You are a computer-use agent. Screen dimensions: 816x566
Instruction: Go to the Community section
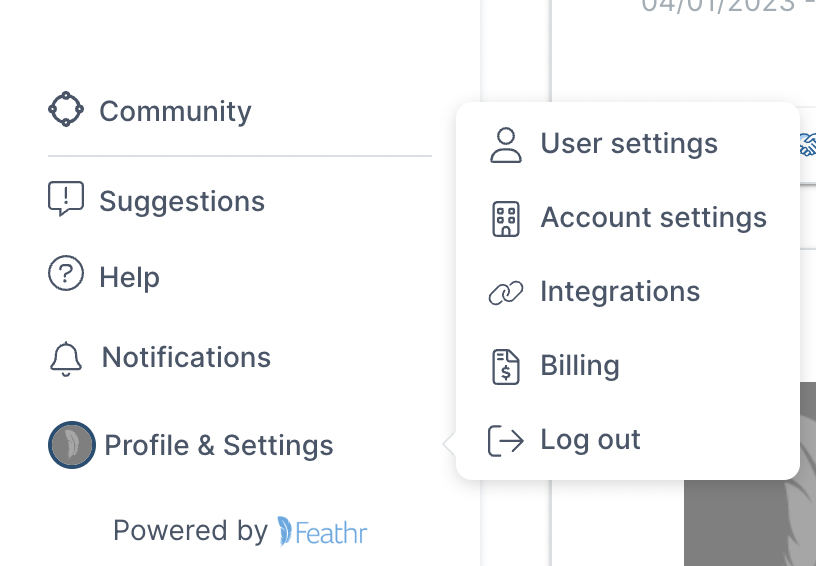tap(175, 111)
